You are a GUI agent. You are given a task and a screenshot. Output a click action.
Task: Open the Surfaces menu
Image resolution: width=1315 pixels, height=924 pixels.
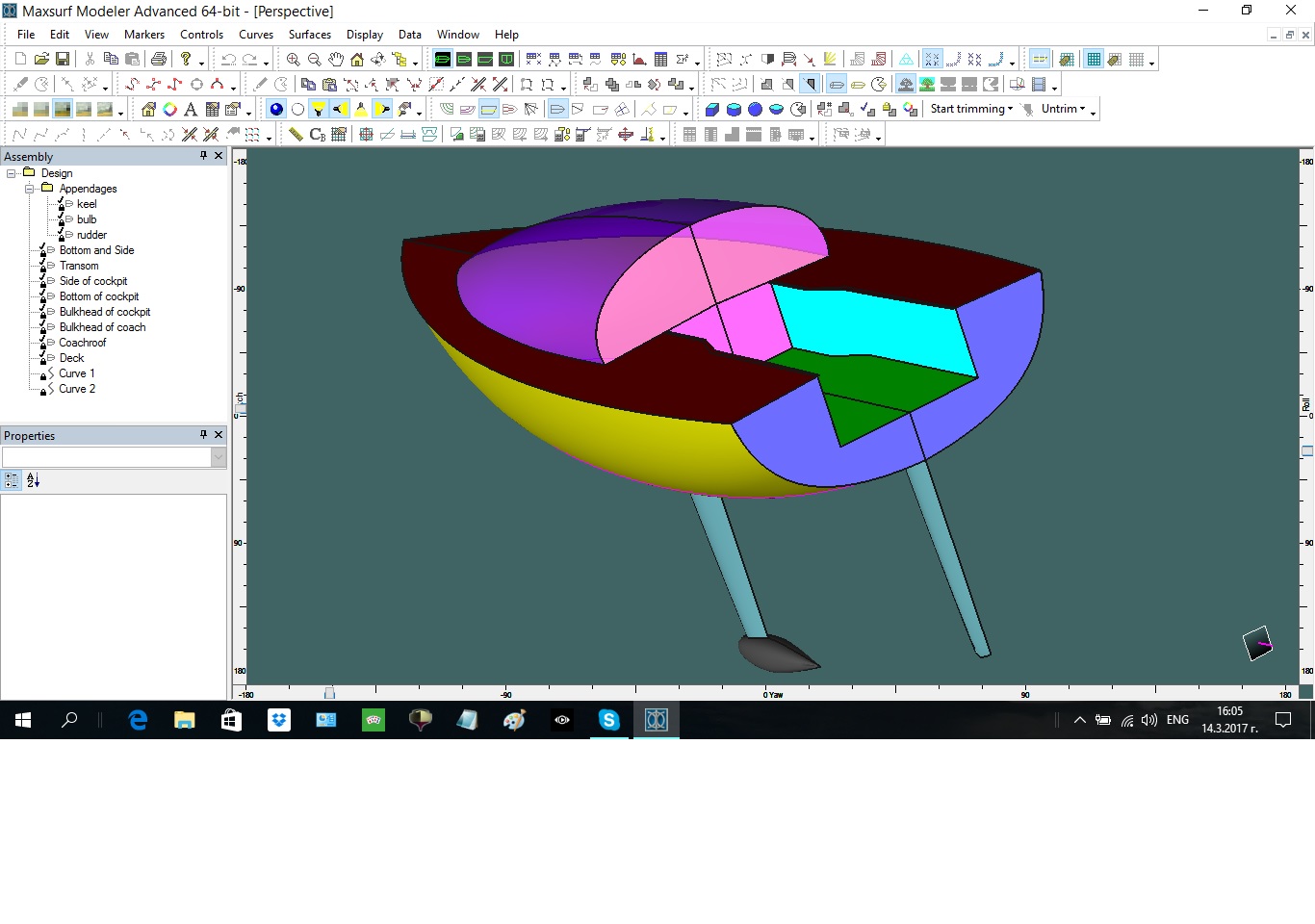(309, 35)
